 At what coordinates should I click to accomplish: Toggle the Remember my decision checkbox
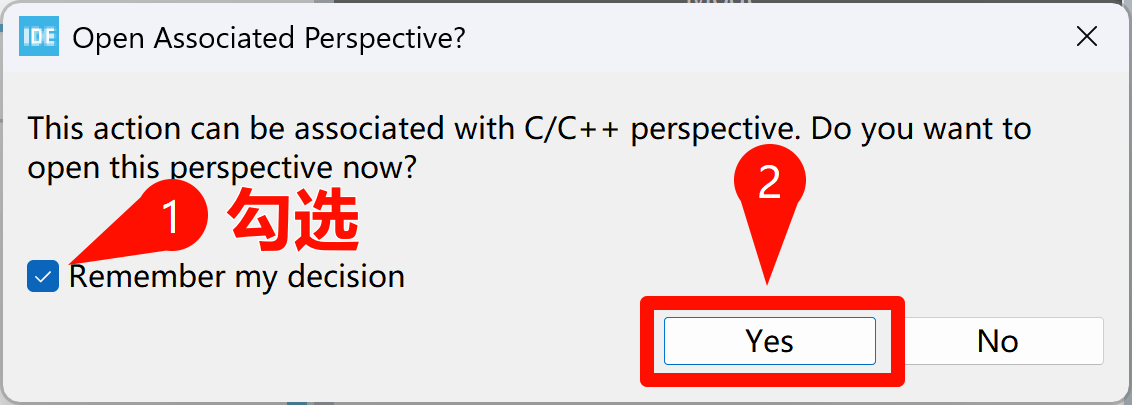(43, 277)
